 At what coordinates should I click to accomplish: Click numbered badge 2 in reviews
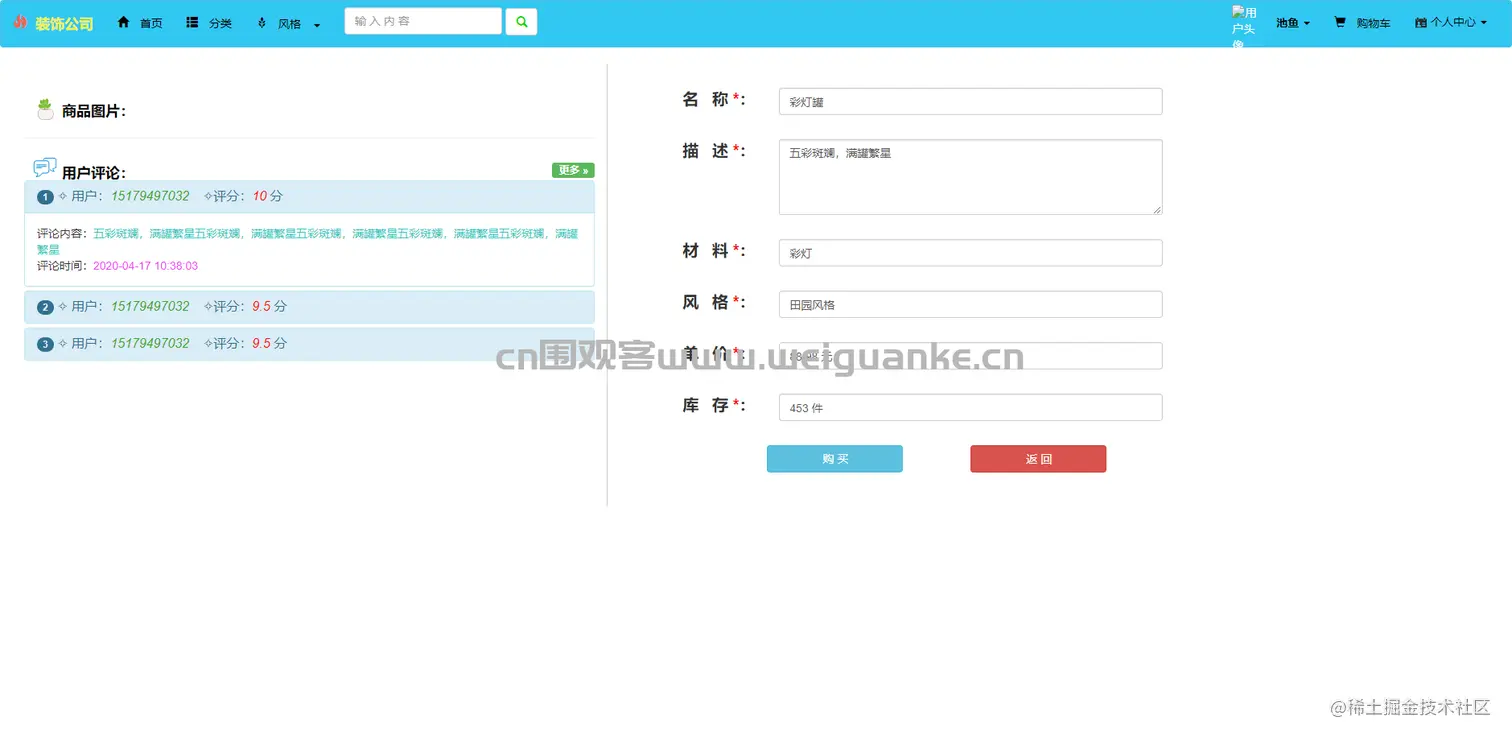click(45, 307)
